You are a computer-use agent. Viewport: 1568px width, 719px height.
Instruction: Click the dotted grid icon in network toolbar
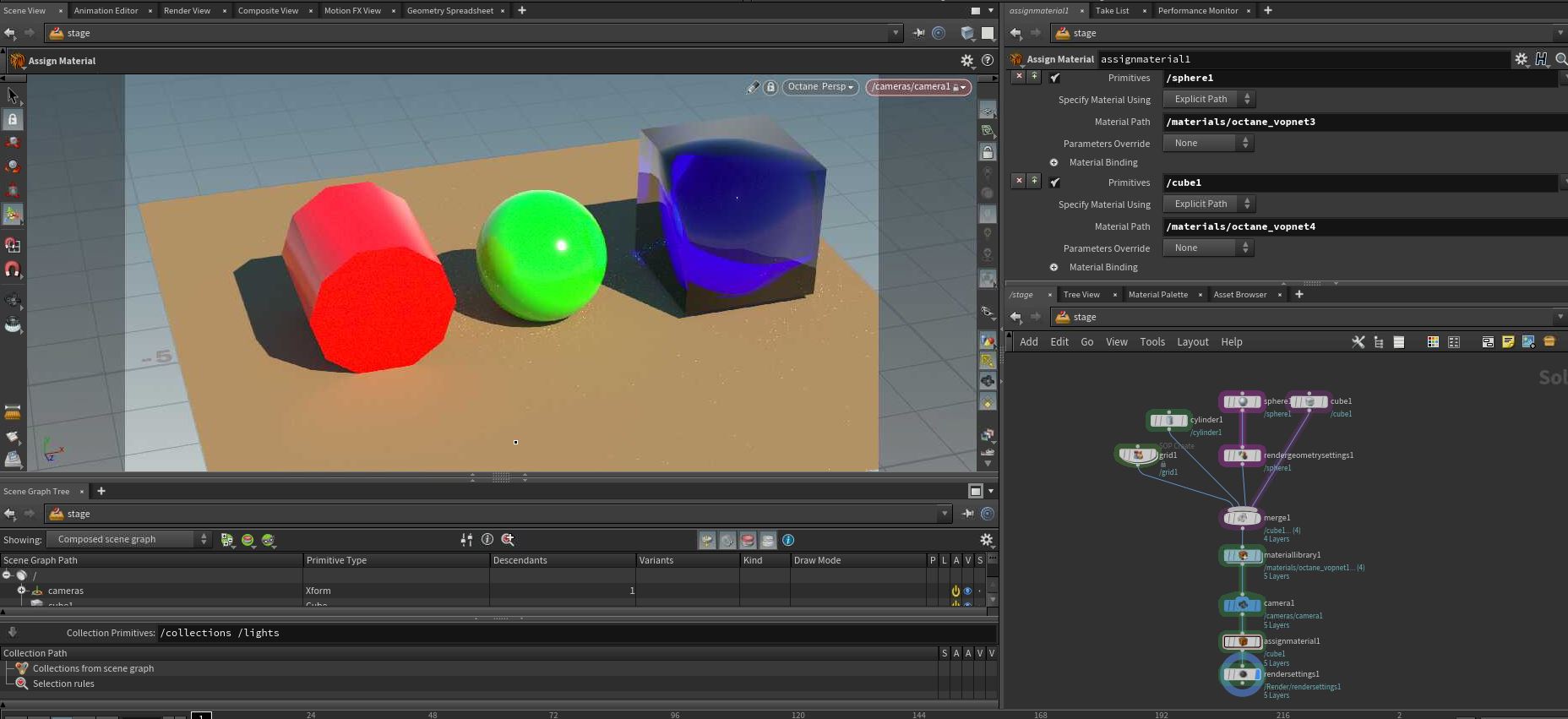tap(1454, 342)
